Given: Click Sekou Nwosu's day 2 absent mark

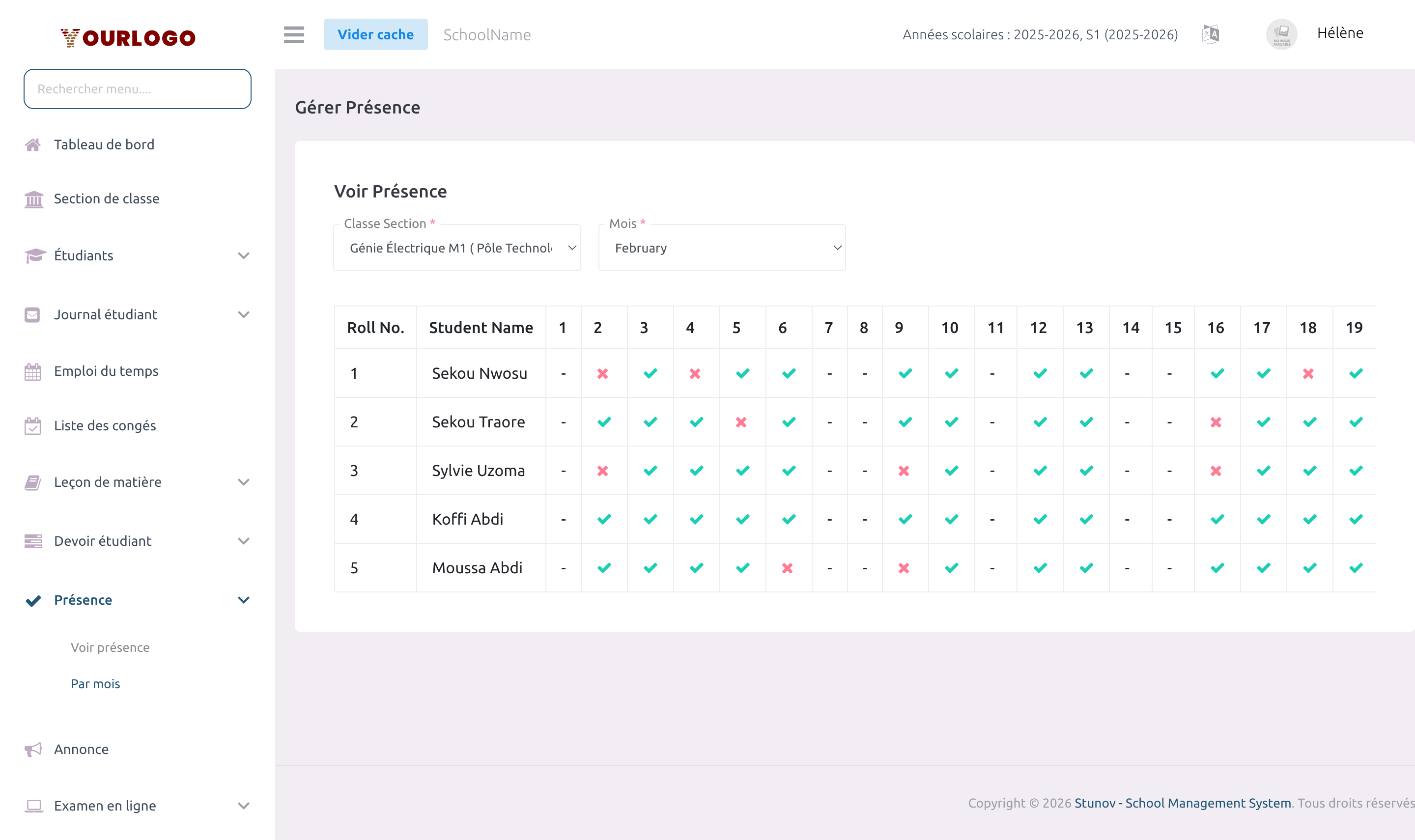Looking at the screenshot, I should click(603, 374).
